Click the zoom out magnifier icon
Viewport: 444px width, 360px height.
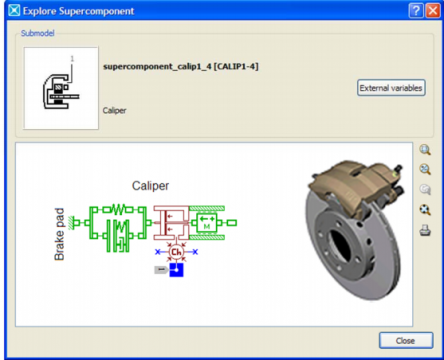pyautogui.click(x=425, y=169)
